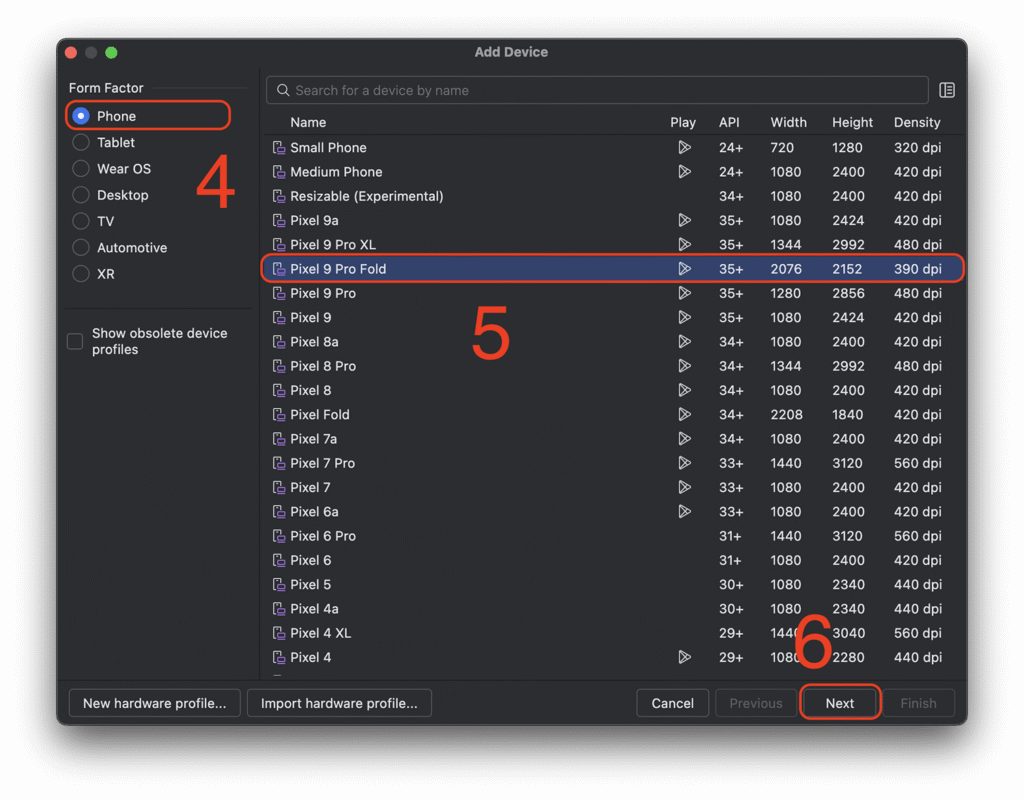This screenshot has height=800, width=1024.
Task: Select the Wear OS form factor
Action: tap(81, 169)
